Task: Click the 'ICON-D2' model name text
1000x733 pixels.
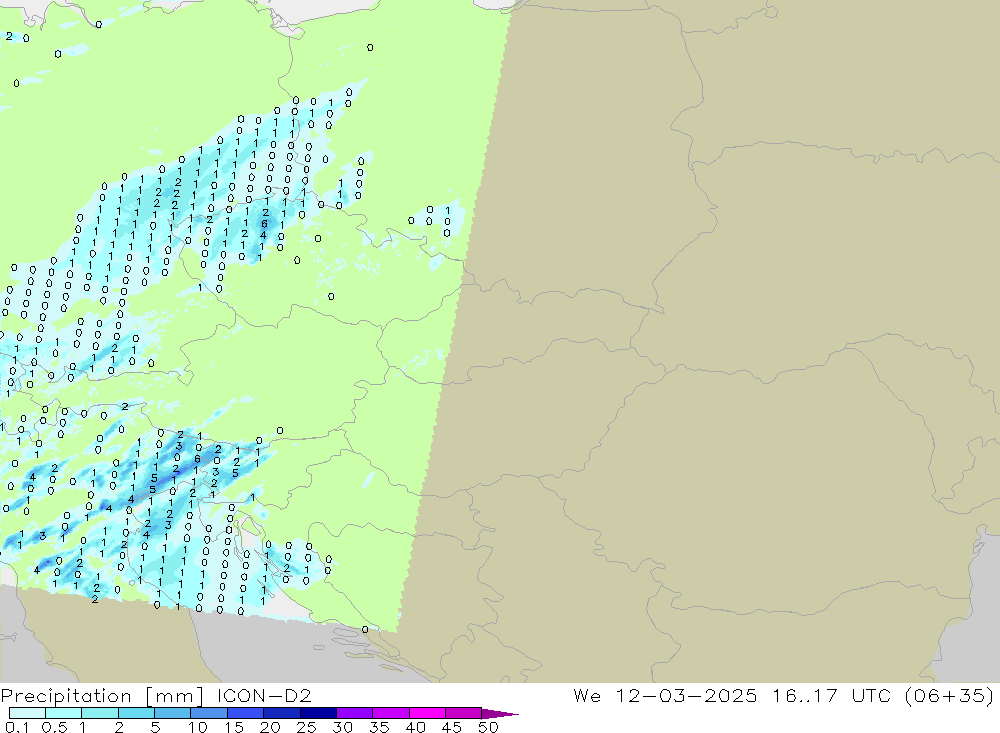Action: 264,695
